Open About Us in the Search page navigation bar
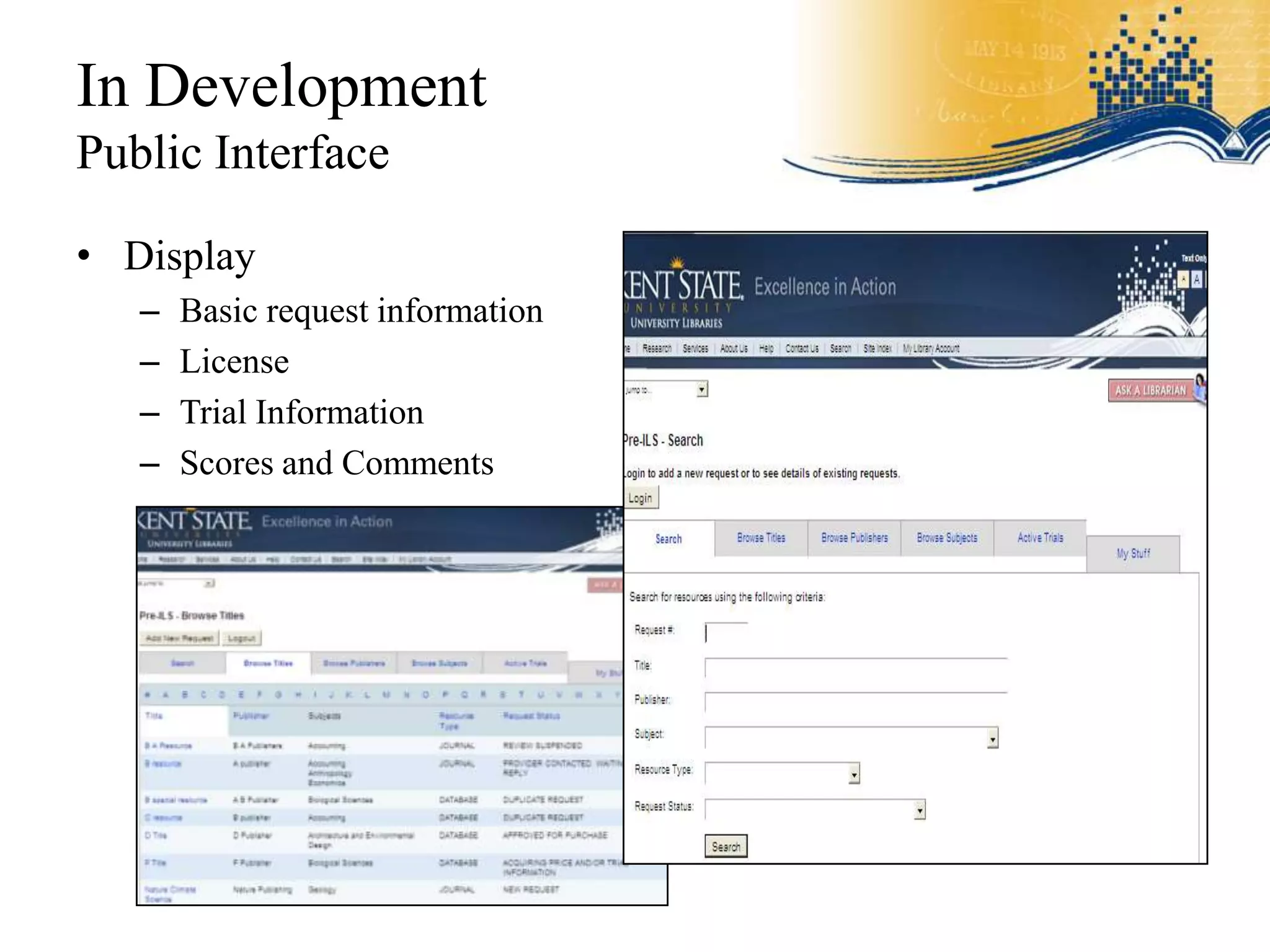 coord(734,348)
